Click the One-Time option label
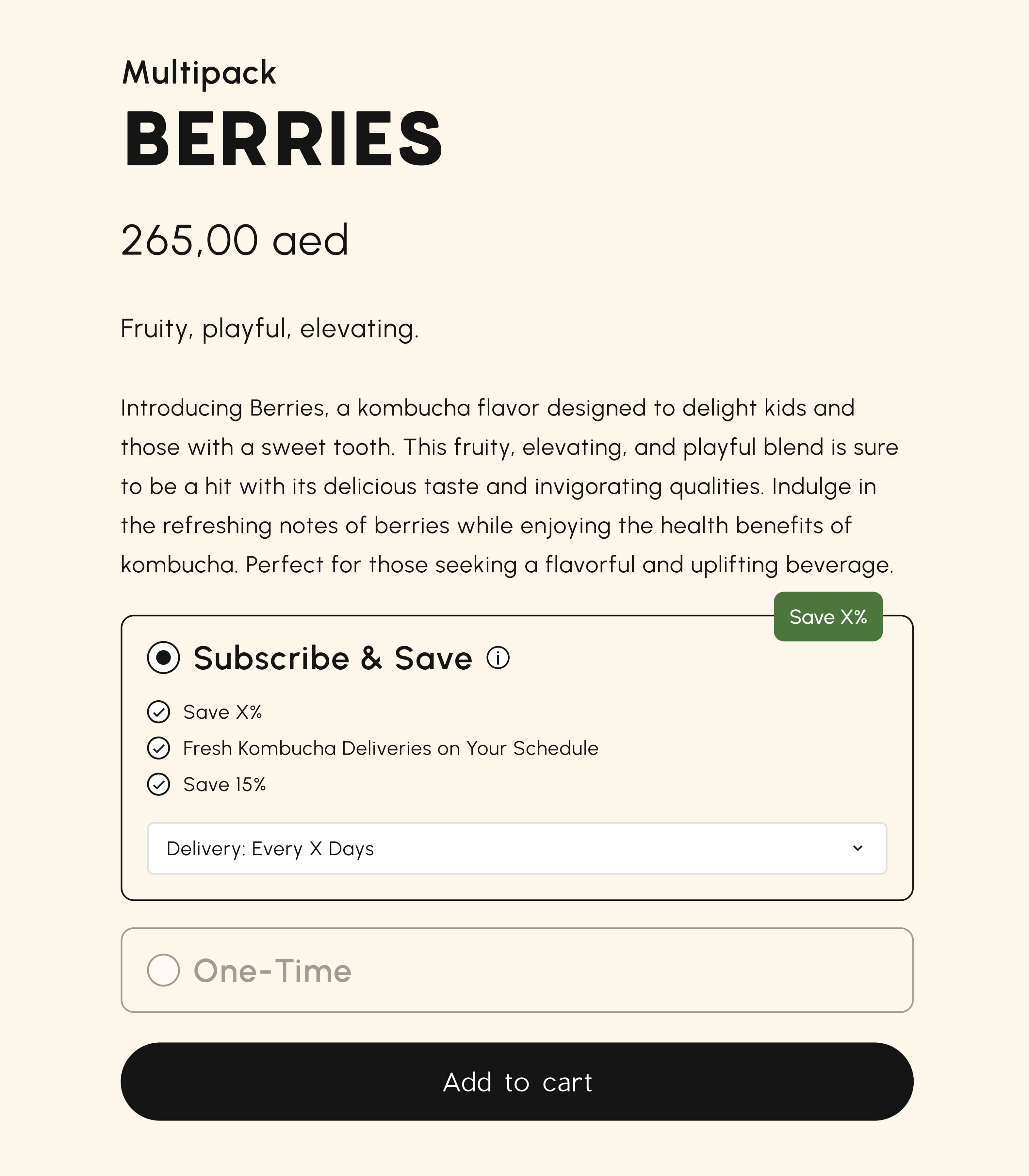Screen dimensions: 1029x1176 point(273,971)
